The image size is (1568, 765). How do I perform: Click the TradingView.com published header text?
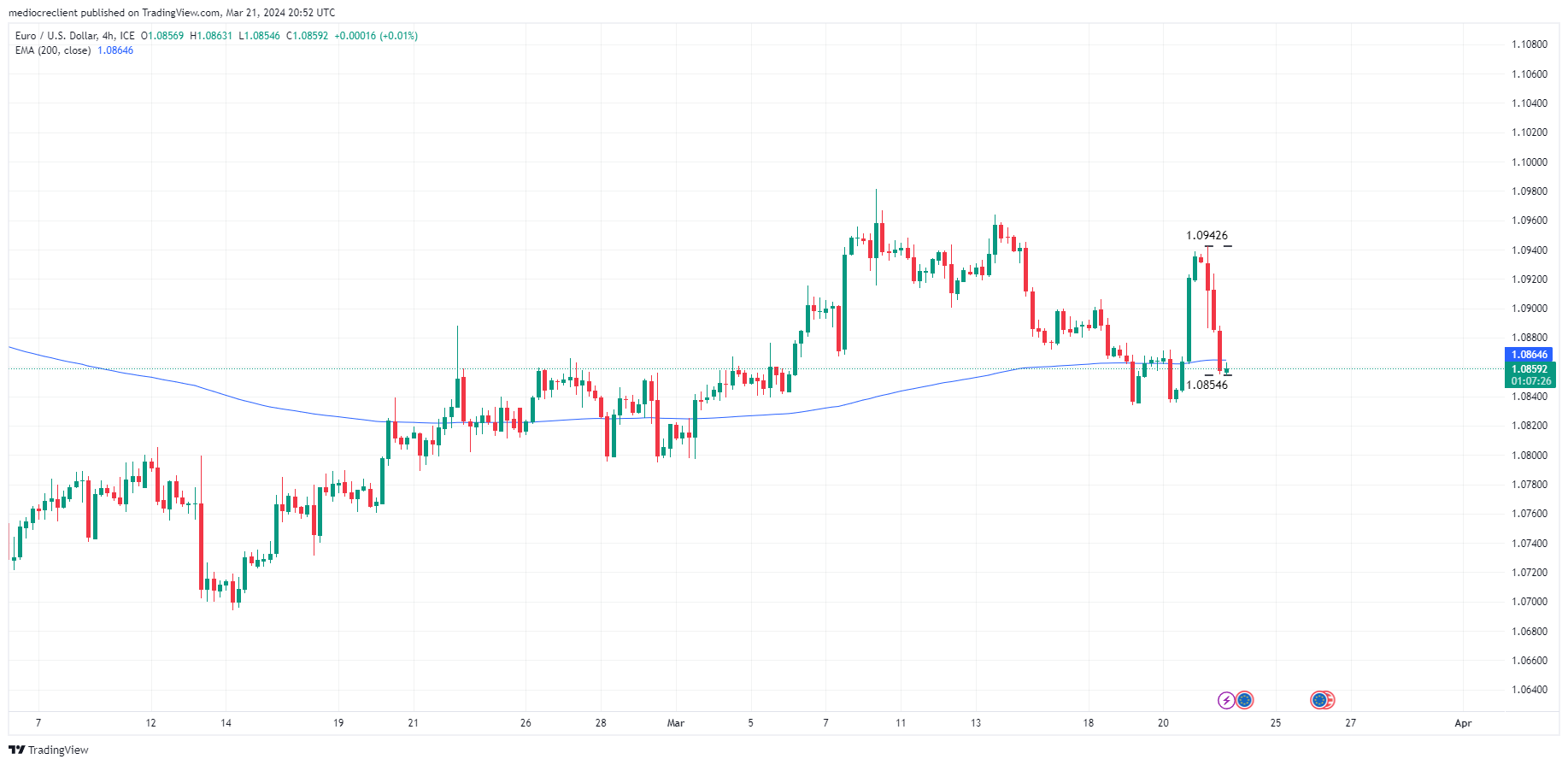(x=171, y=13)
